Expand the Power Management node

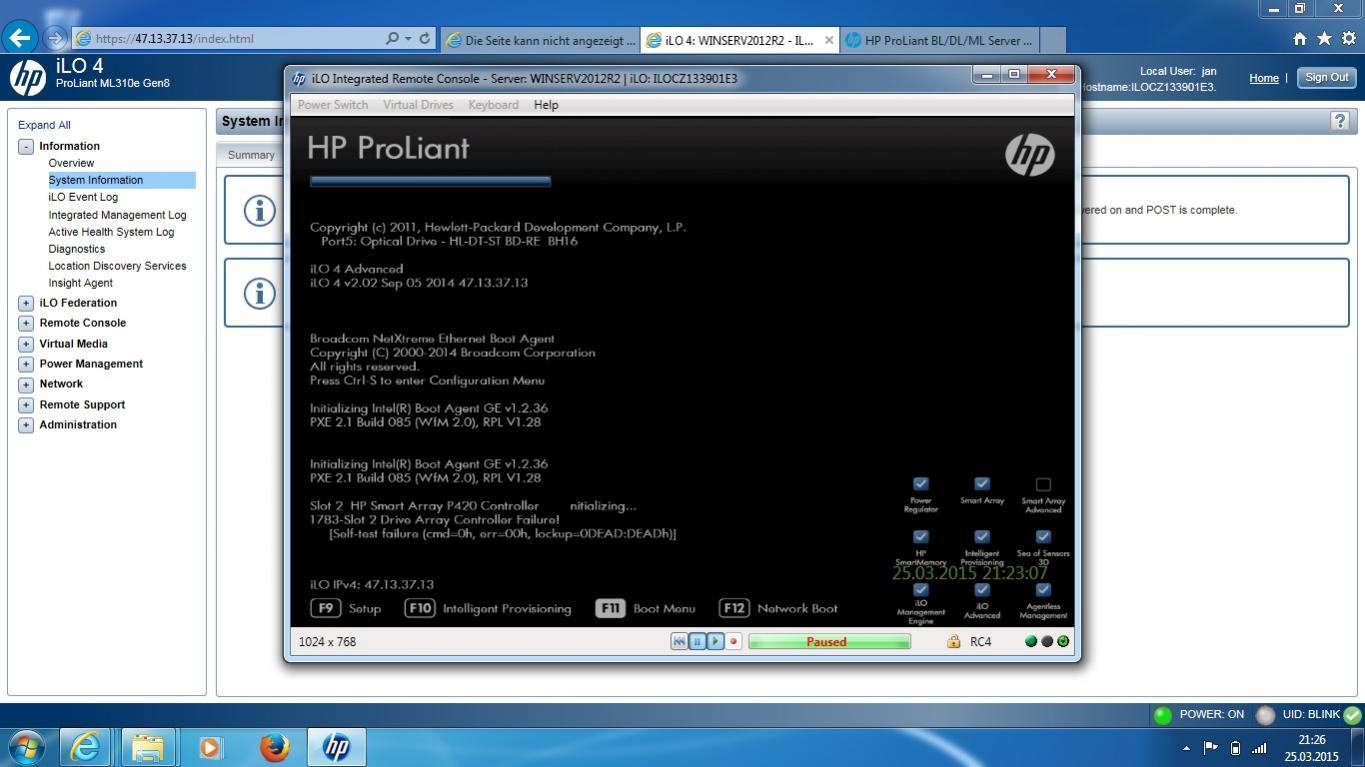pos(26,364)
